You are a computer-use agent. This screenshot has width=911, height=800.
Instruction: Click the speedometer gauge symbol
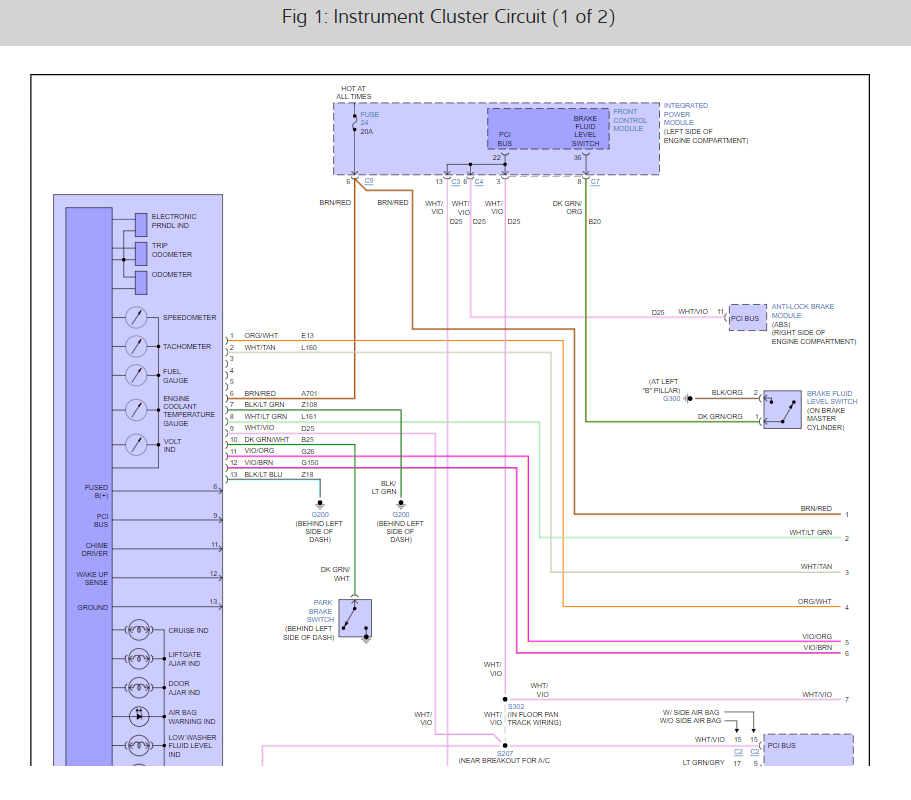coord(136,317)
